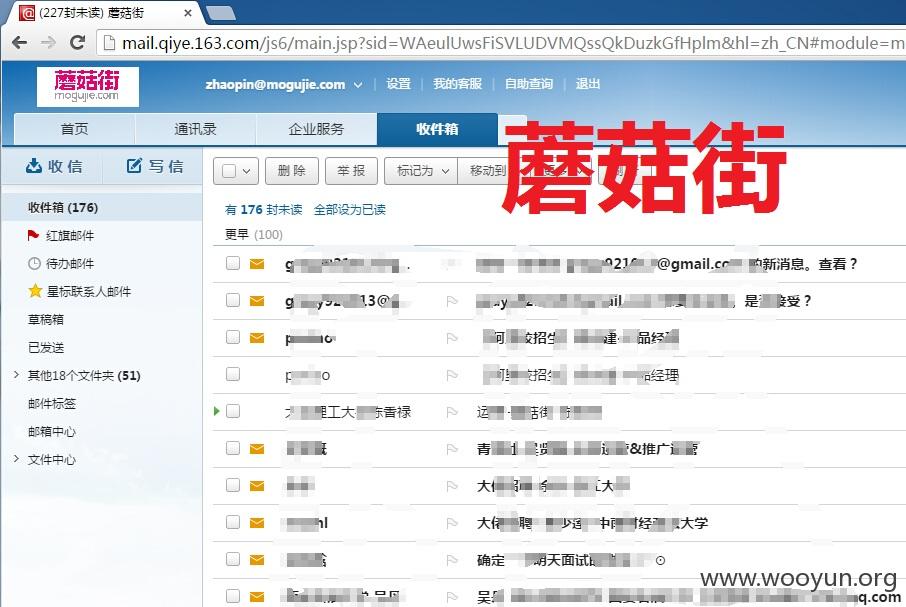Click the green arrow beside 大连理工大学 row
This screenshot has height=607, width=906.
click(x=217, y=411)
